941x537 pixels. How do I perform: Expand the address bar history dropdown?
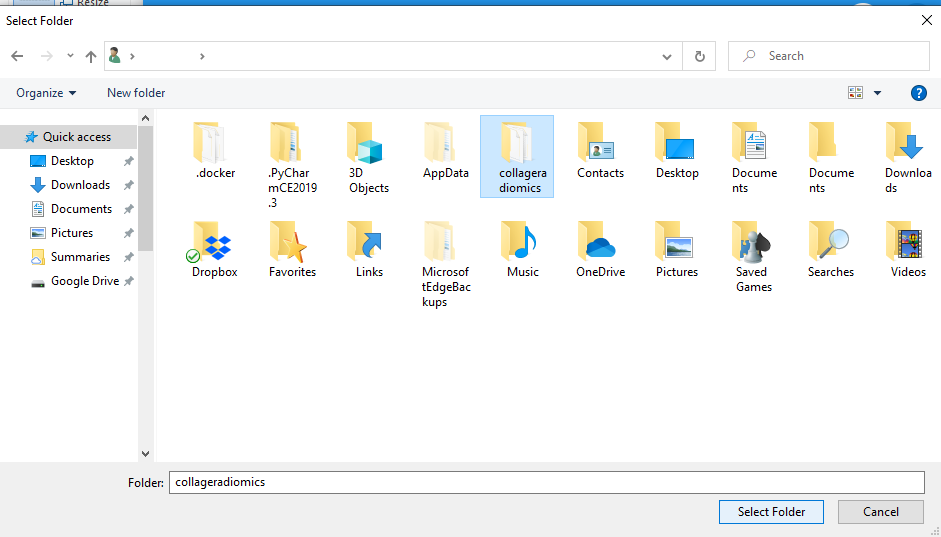click(x=667, y=57)
